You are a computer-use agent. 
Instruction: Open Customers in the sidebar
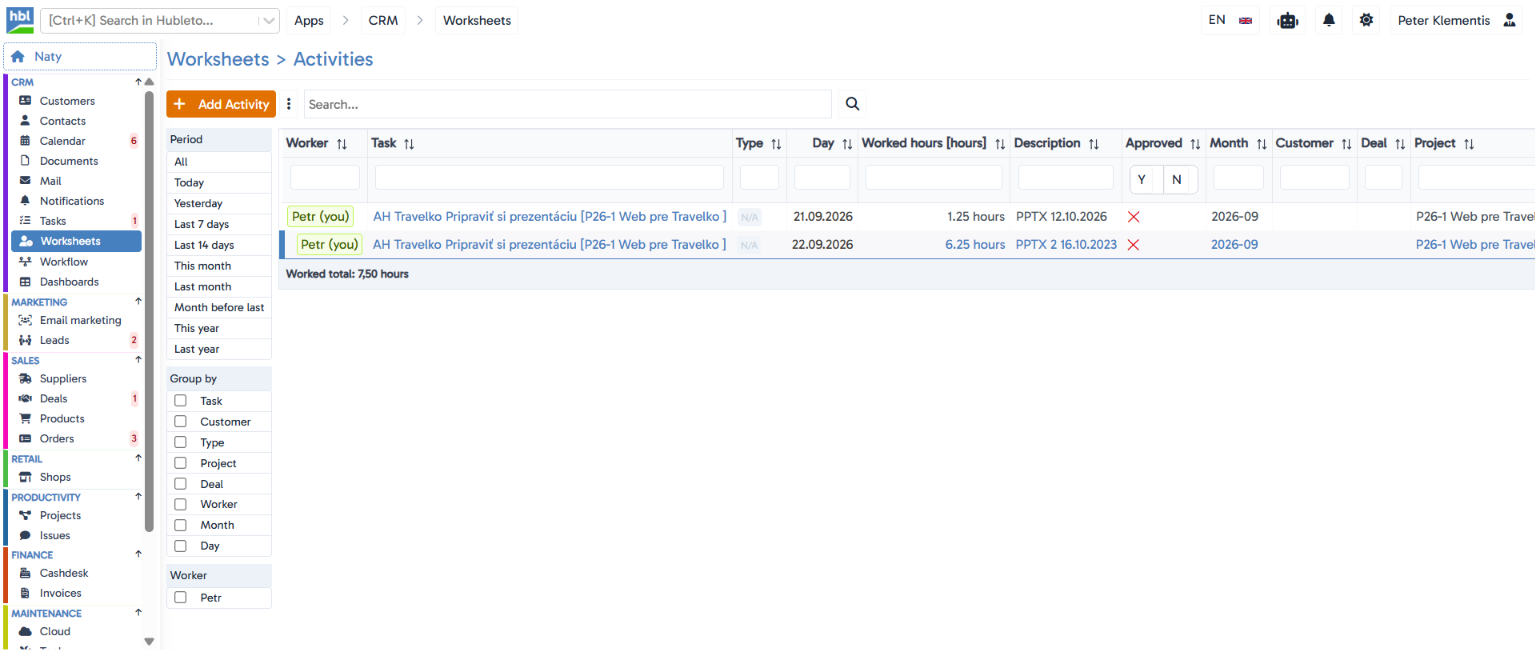coord(67,101)
